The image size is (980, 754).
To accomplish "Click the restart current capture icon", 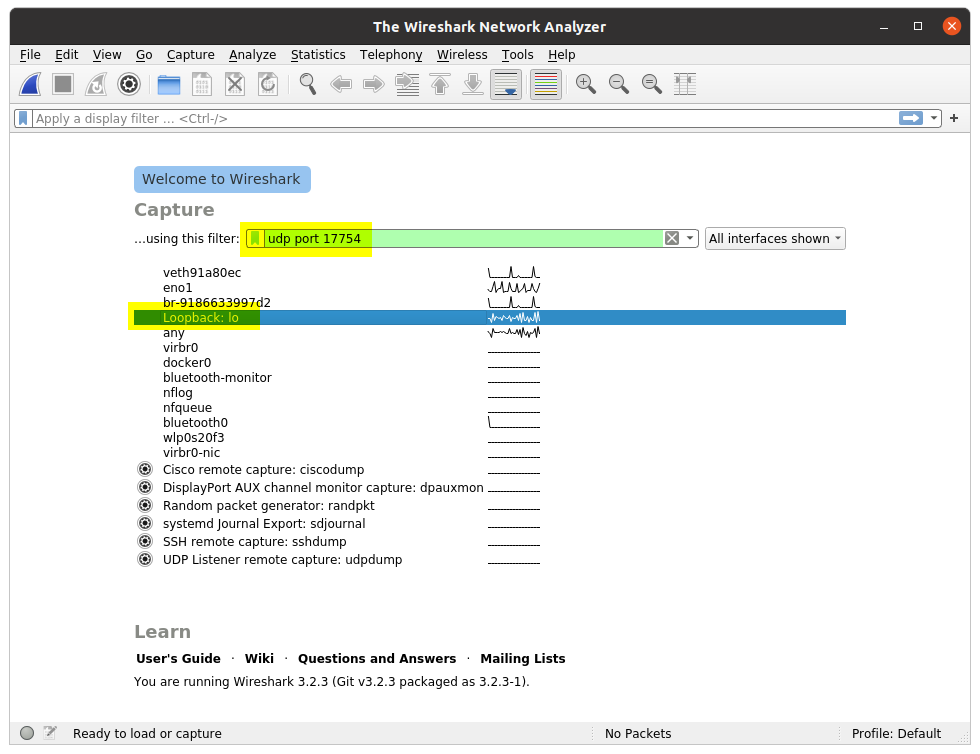I will tap(96, 84).
